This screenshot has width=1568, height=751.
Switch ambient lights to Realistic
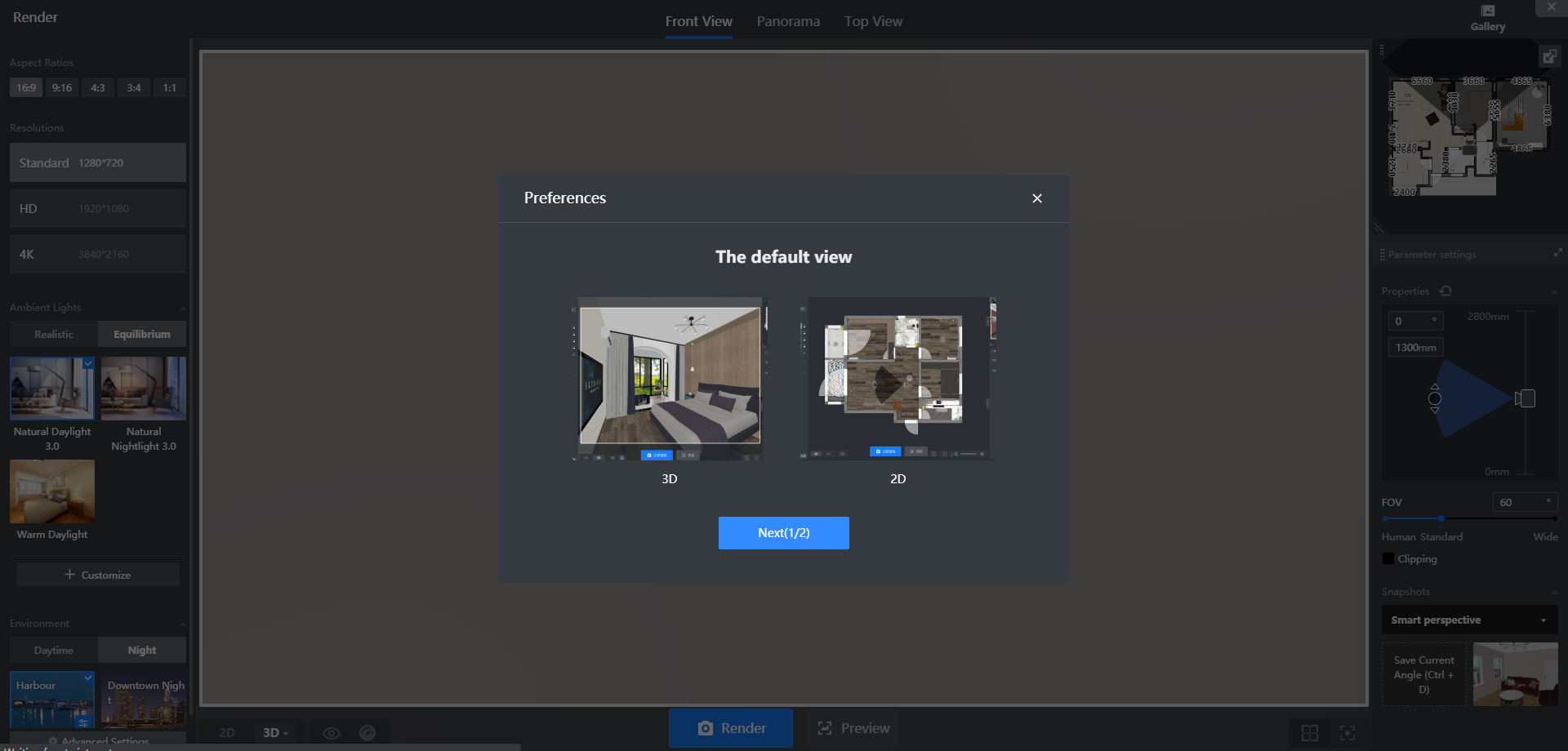click(54, 335)
